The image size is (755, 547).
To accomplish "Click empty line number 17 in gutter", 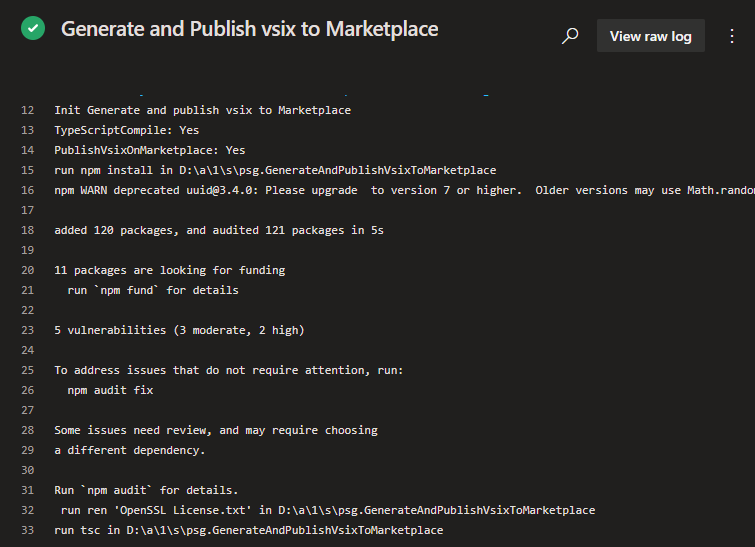I will pyautogui.click(x=27, y=210).
